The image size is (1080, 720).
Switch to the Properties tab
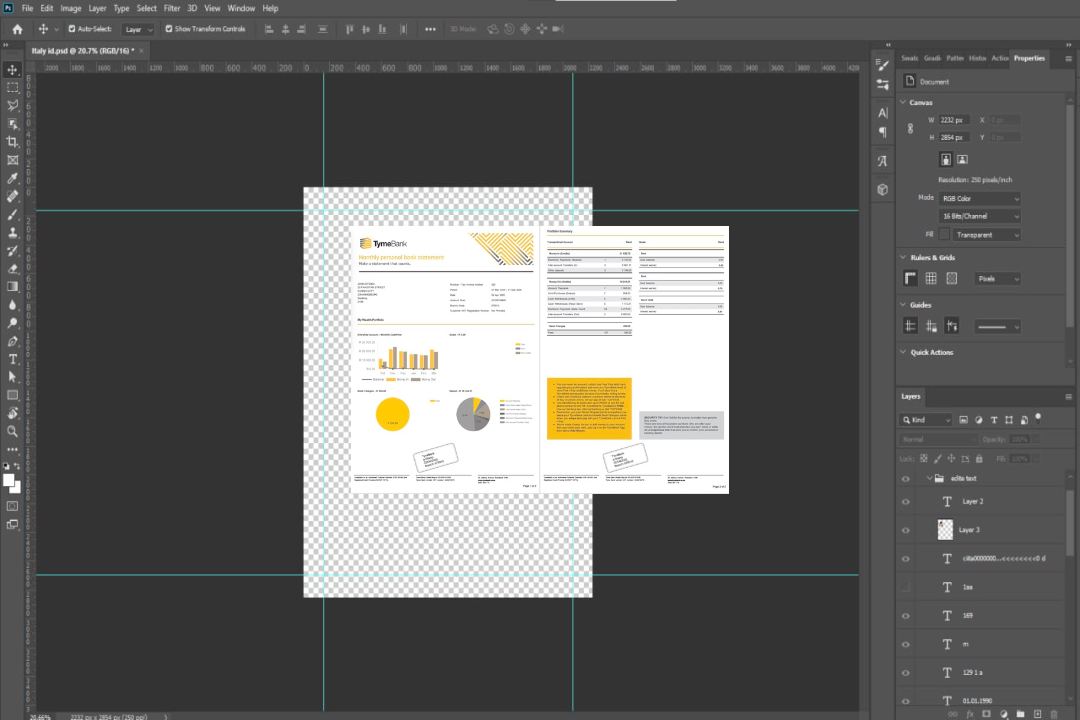coord(1029,58)
